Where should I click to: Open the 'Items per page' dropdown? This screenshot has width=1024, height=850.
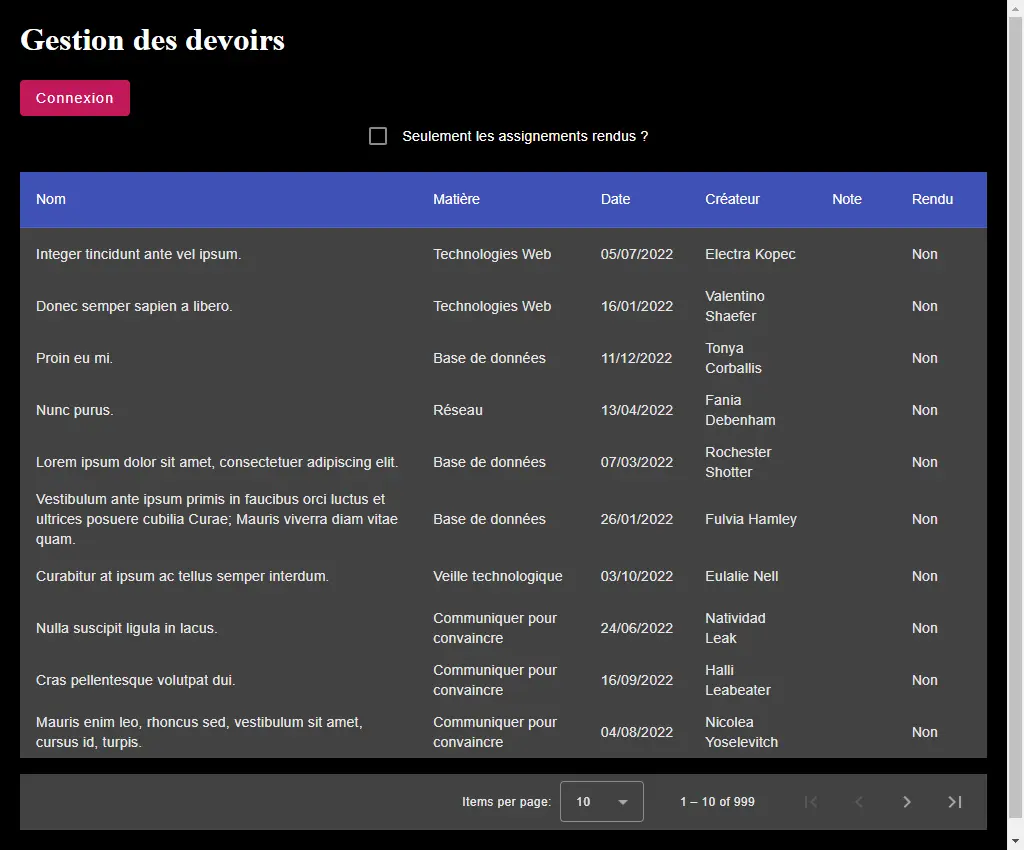tap(600, 801)
